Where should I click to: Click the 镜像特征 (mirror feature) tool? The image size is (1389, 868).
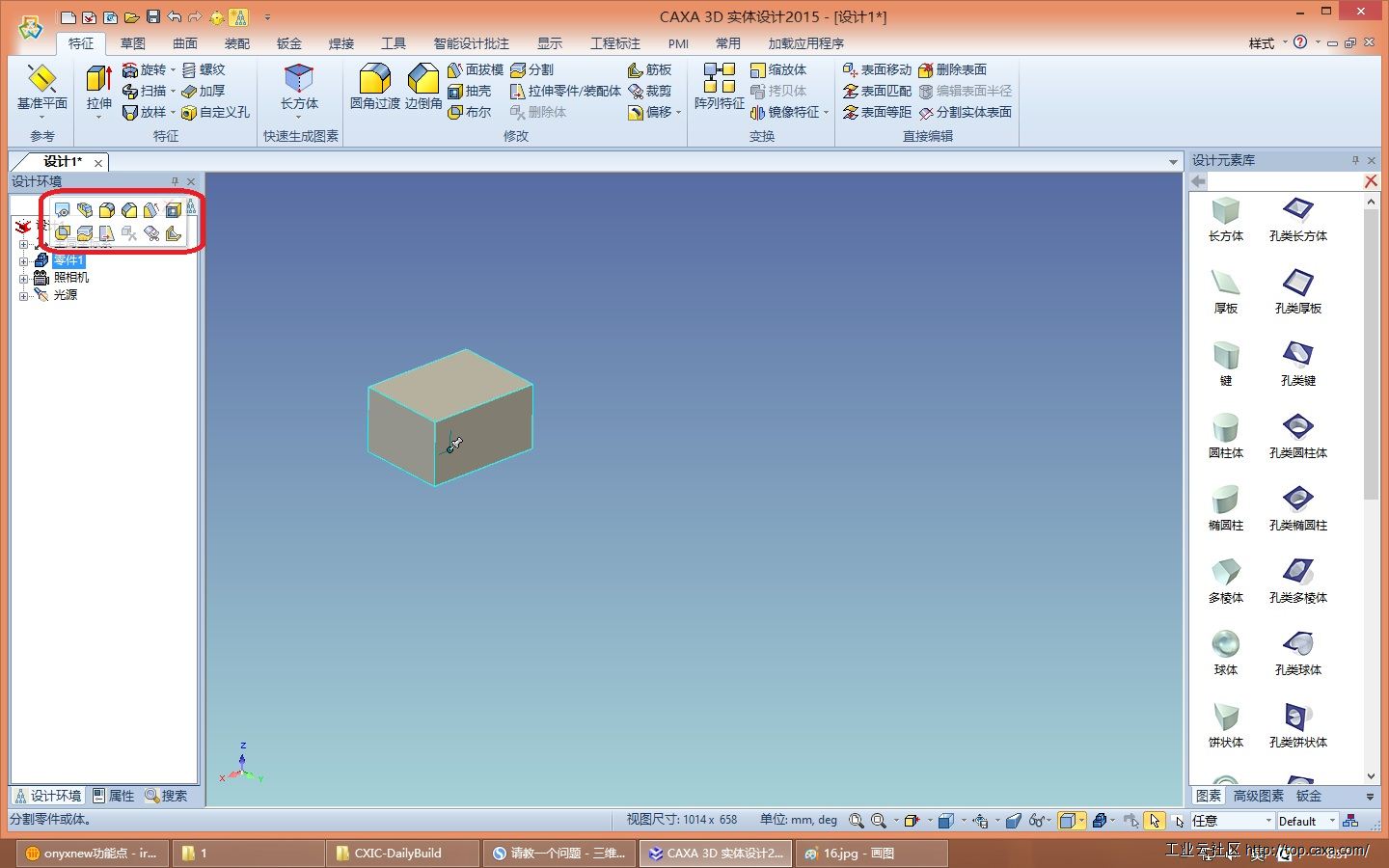784,112
